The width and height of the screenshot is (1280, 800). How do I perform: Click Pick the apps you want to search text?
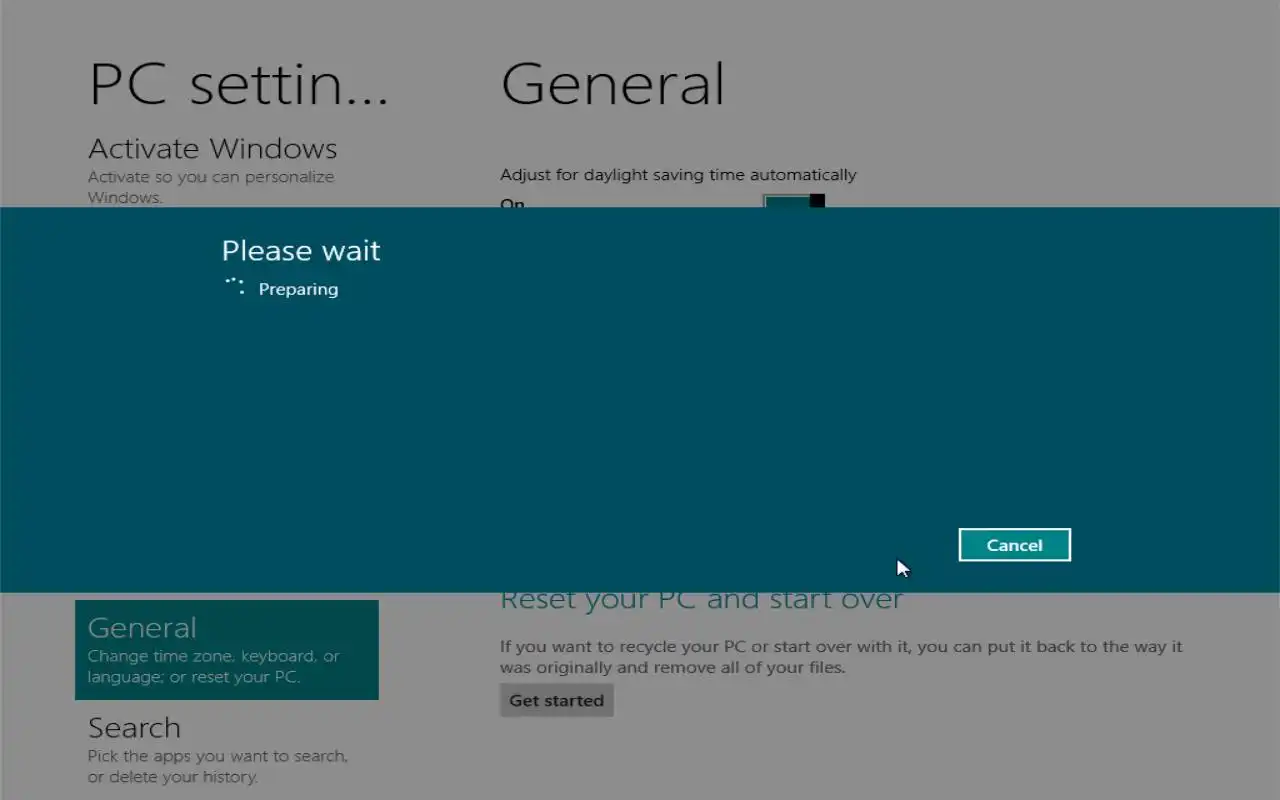218,766
